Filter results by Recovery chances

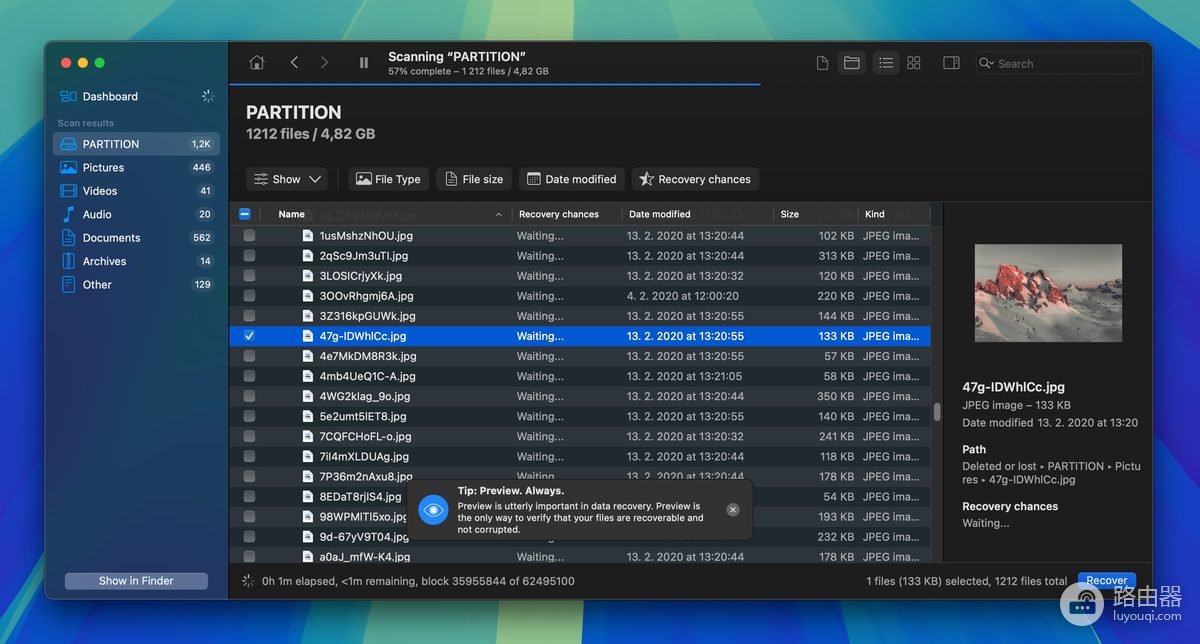(x=695, y=179)
